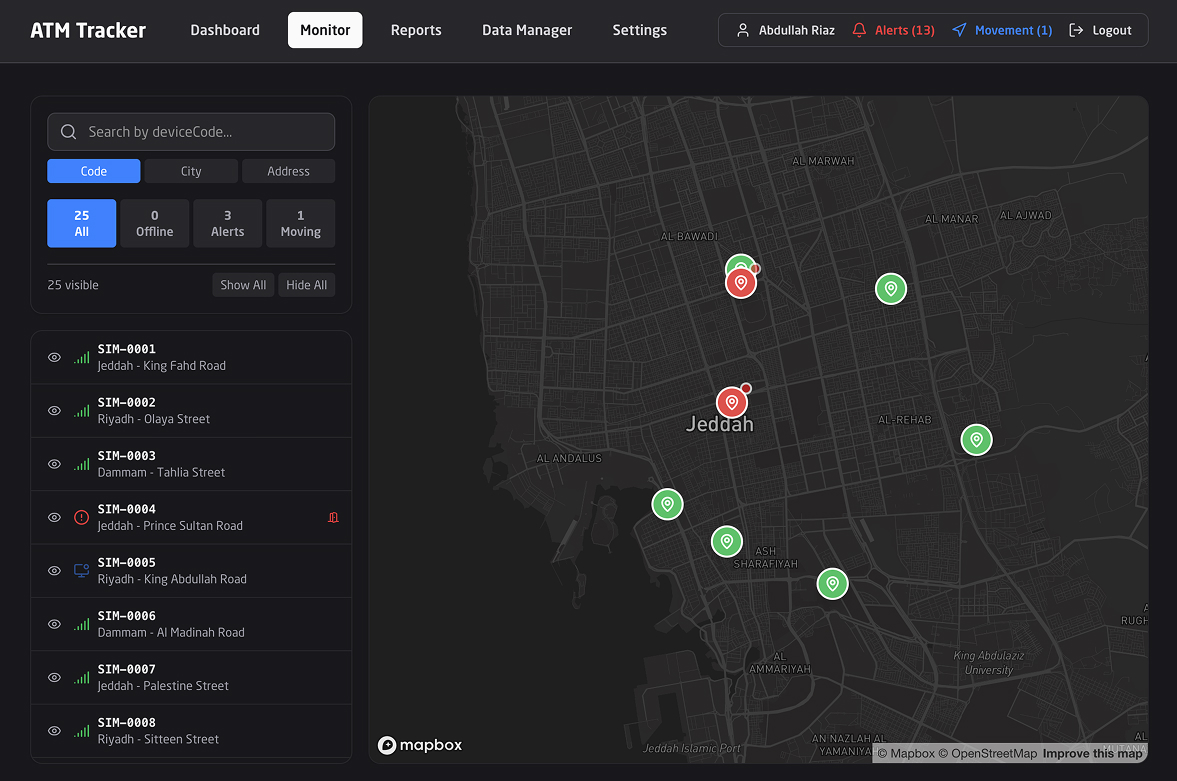Click the ATM Tracker logo title
The width and height of the screenshot is (1177, 781).
[x=88, y=30]
